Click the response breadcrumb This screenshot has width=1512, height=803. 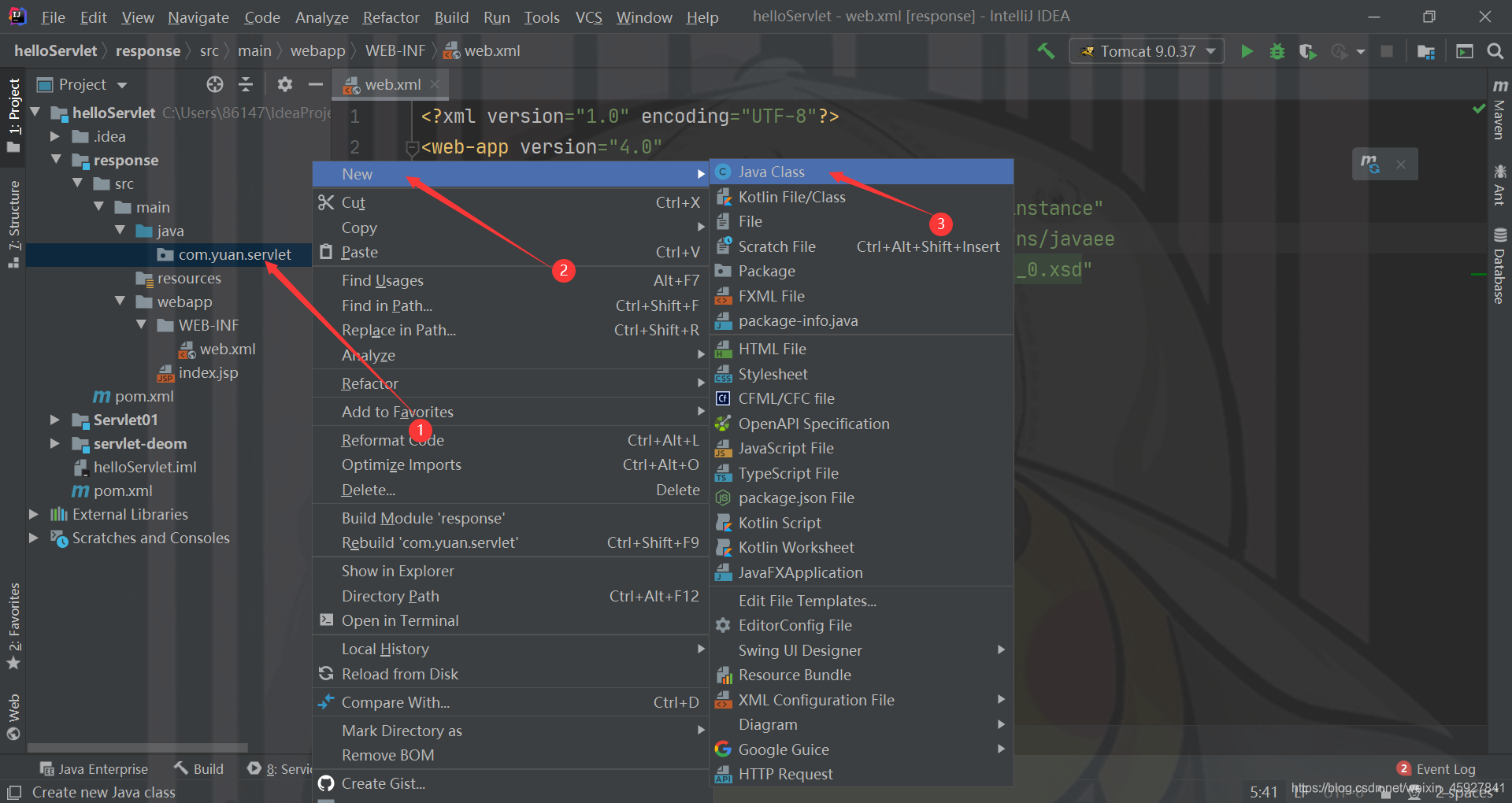click(148, 51)
